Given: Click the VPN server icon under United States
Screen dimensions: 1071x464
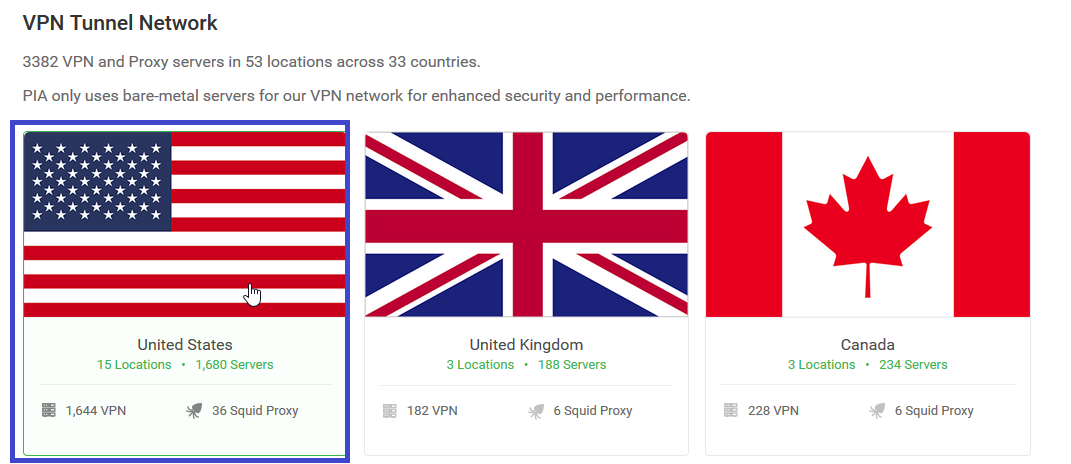Looking at the screenshot, I should coord(48,411).
